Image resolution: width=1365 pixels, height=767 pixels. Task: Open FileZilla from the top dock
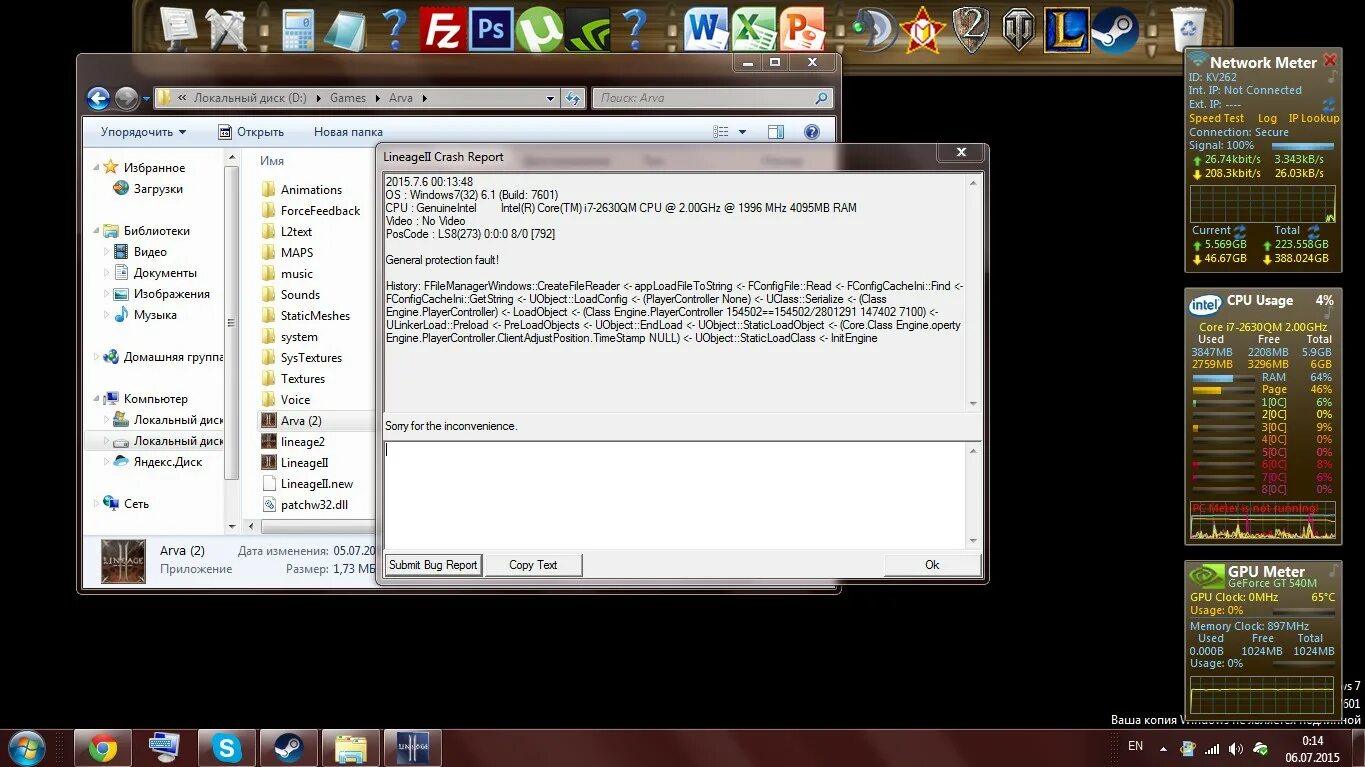click(441, 29)
